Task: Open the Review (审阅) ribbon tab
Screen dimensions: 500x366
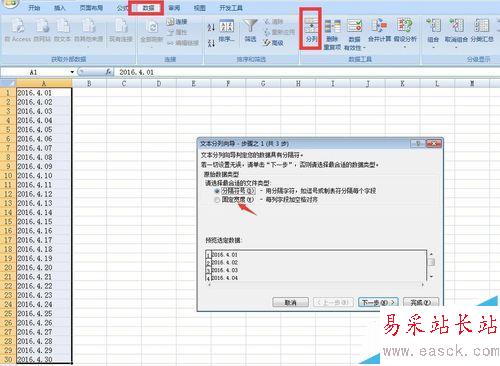Action: coord(174,7)
